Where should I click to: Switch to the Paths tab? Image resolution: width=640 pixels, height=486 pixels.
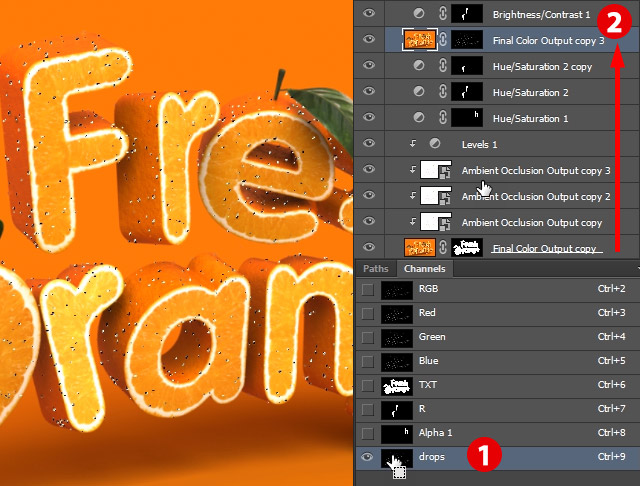(376, 269)
